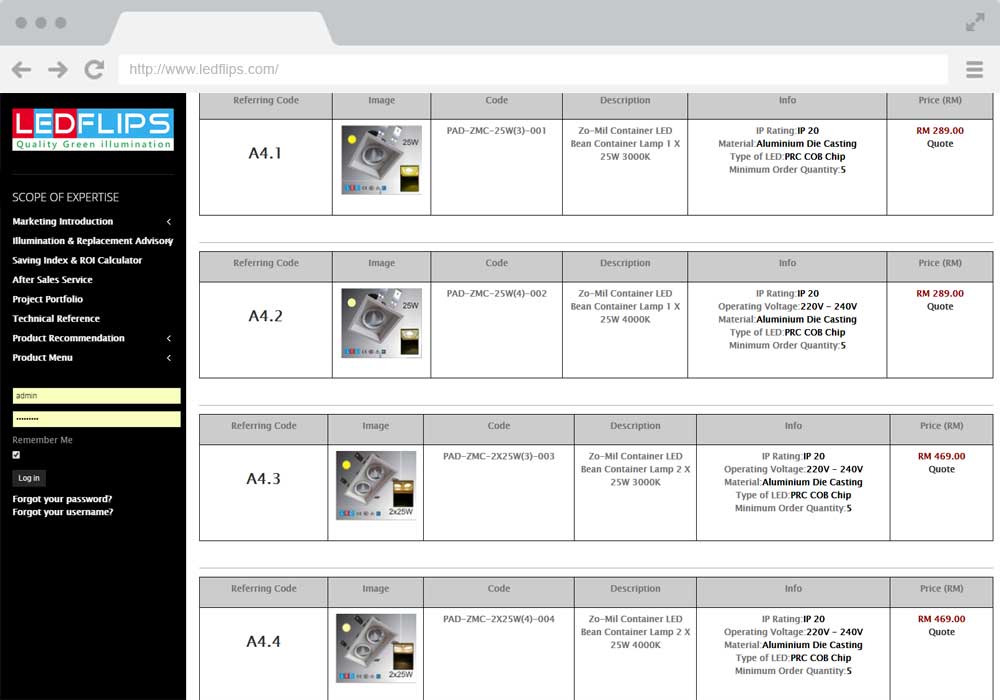
Task: Click the masked password field
Action: 96,419
